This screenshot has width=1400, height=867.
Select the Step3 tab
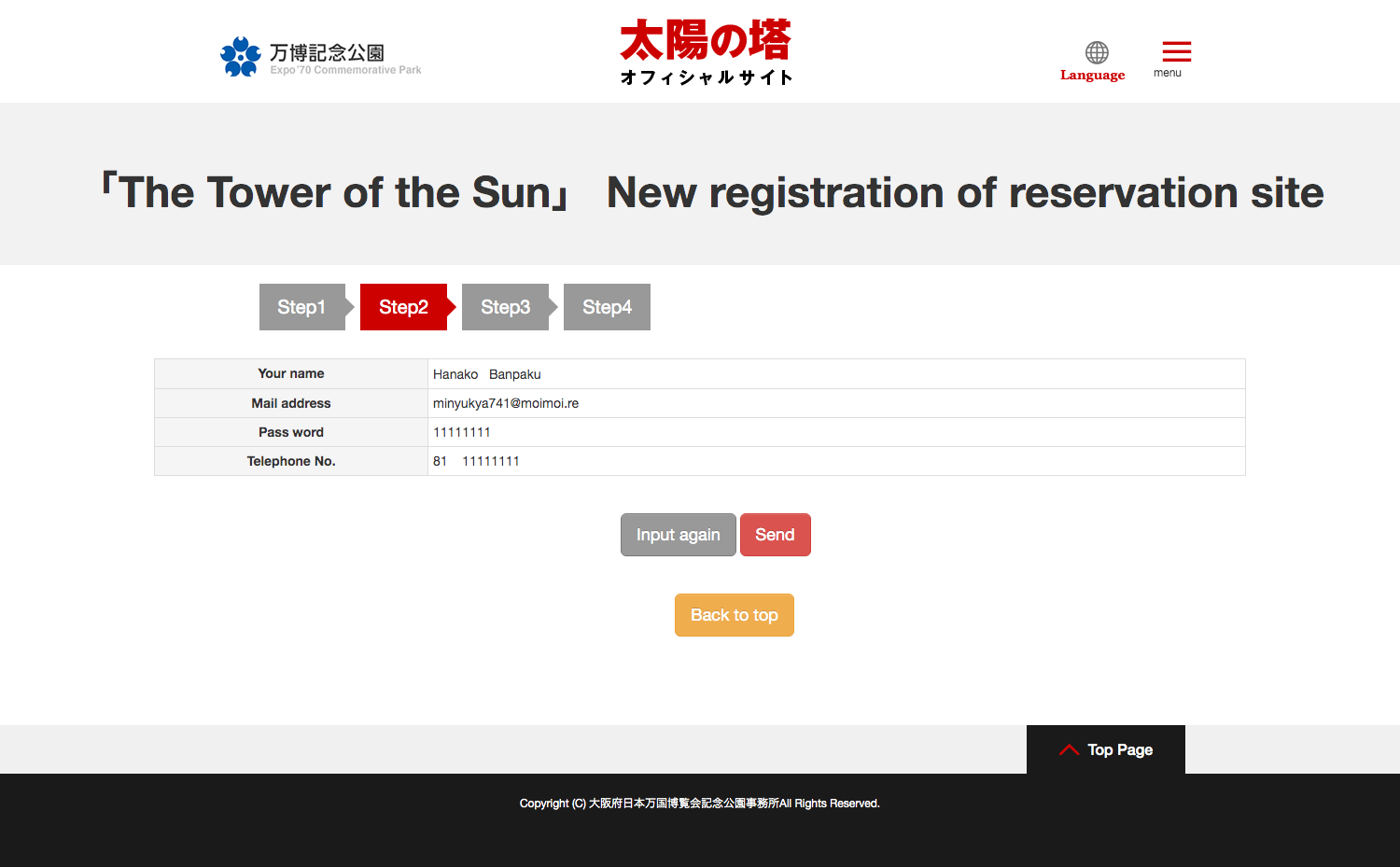(505, 307)
